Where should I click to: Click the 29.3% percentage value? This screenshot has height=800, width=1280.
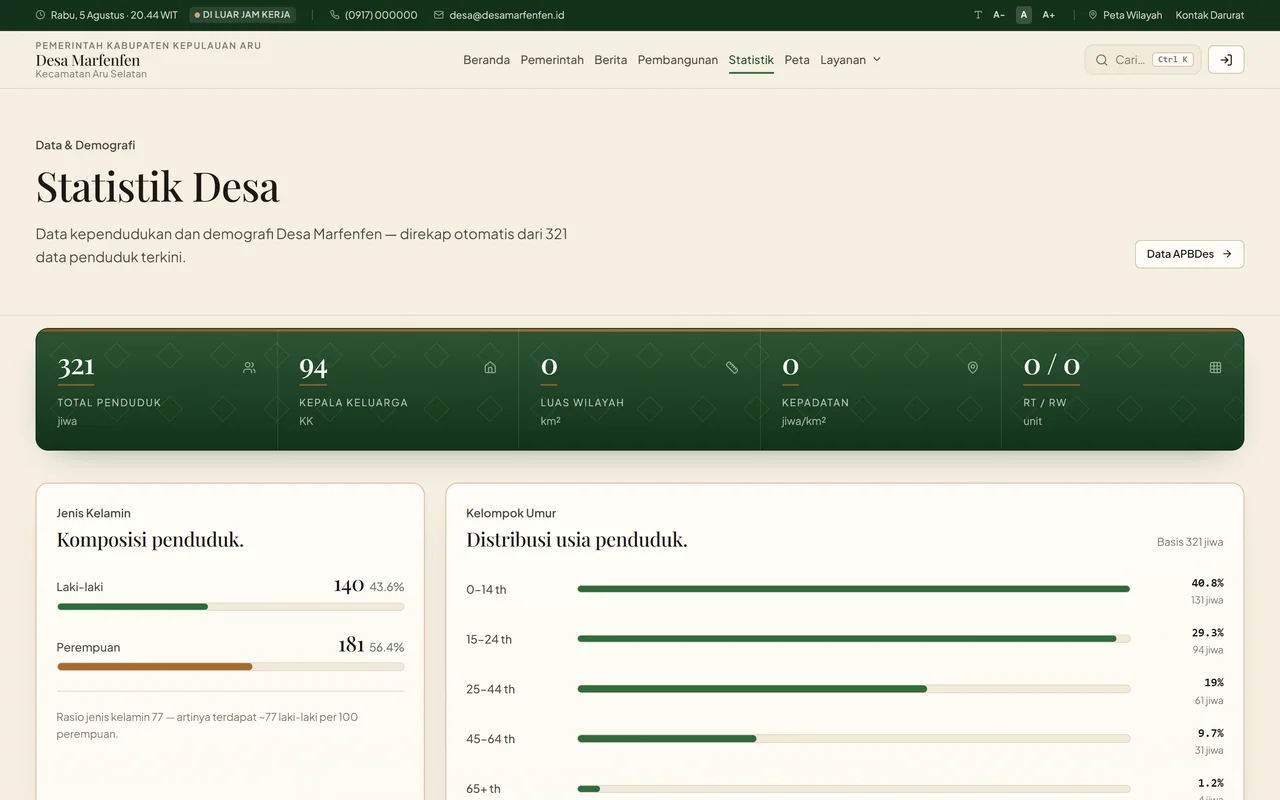pos(1207,633)
